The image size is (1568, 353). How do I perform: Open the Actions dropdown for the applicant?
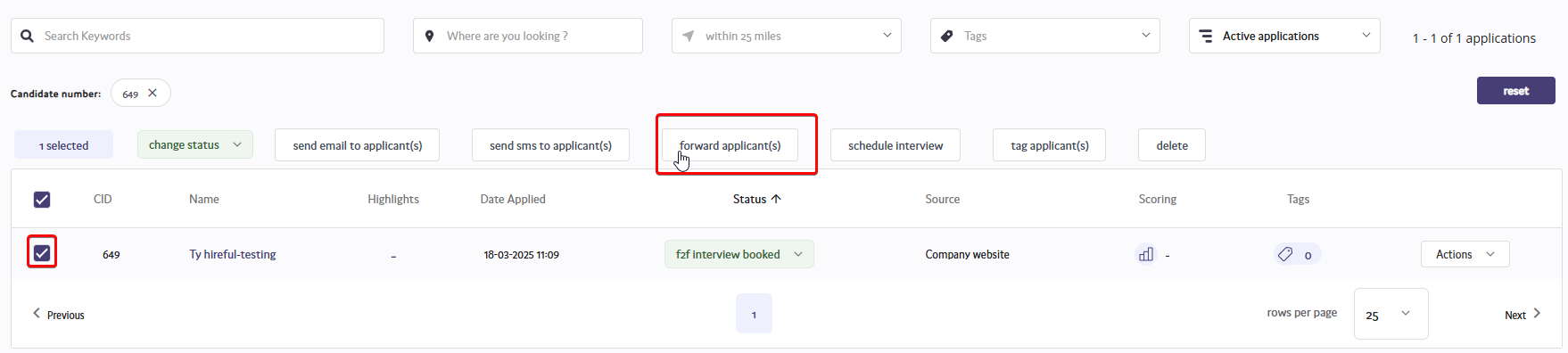tap(1465, 254)
